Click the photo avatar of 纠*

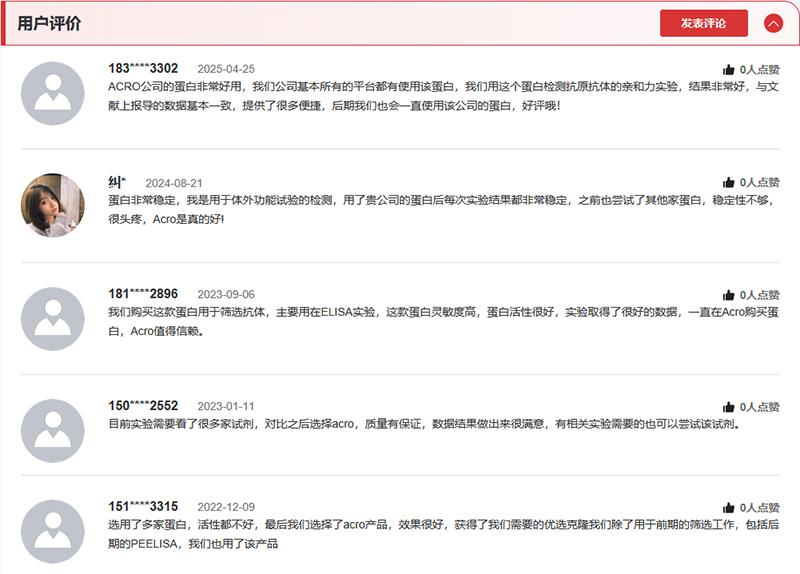(x=53, y=205)
